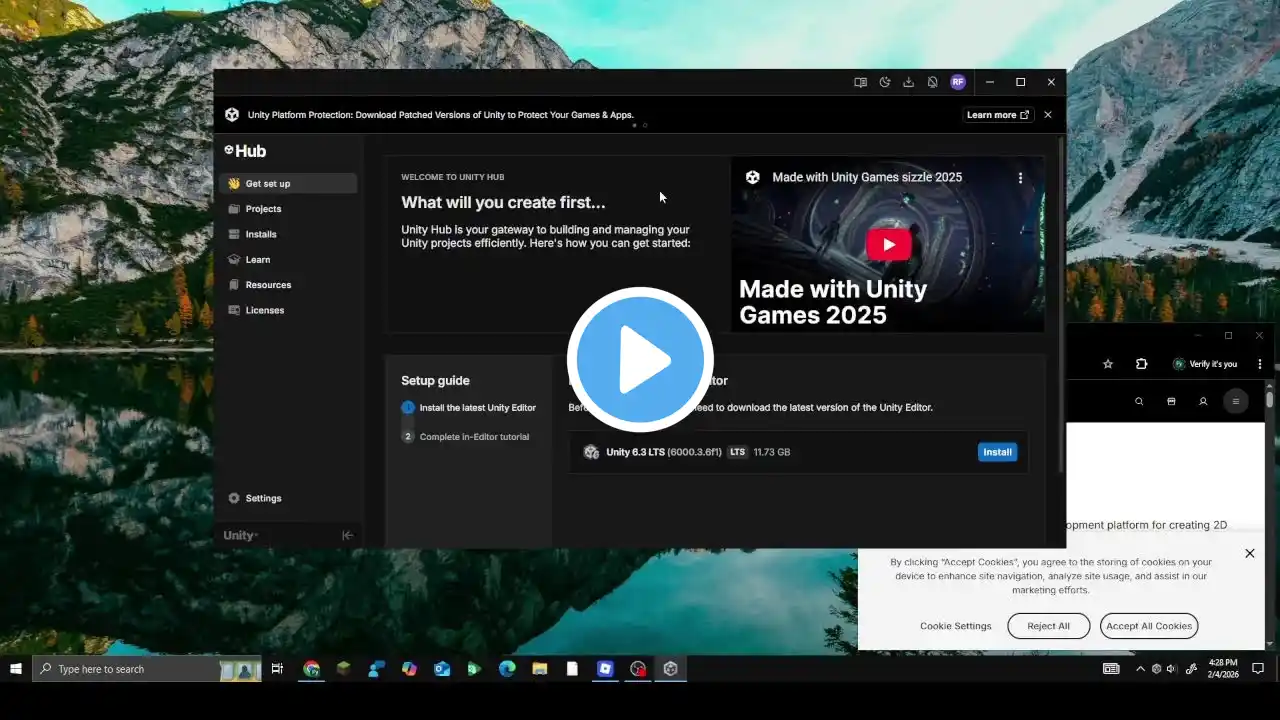Open the Projects section in sidebar

(x=263, y=209)
